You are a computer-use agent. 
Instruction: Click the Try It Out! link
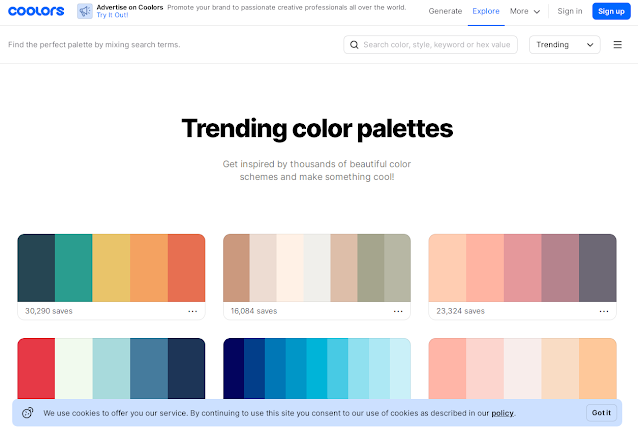tap(111, 16)
